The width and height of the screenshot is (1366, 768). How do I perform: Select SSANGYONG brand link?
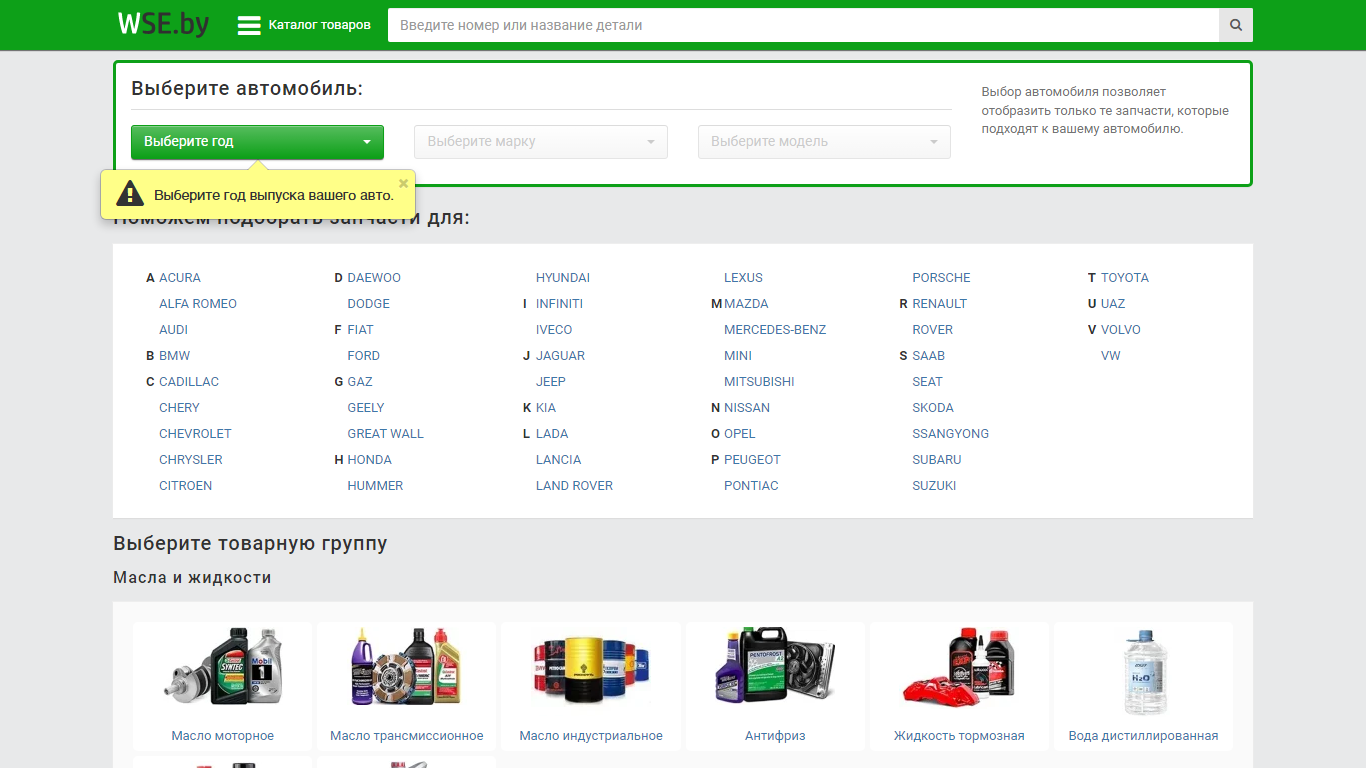tap(951, 434)
